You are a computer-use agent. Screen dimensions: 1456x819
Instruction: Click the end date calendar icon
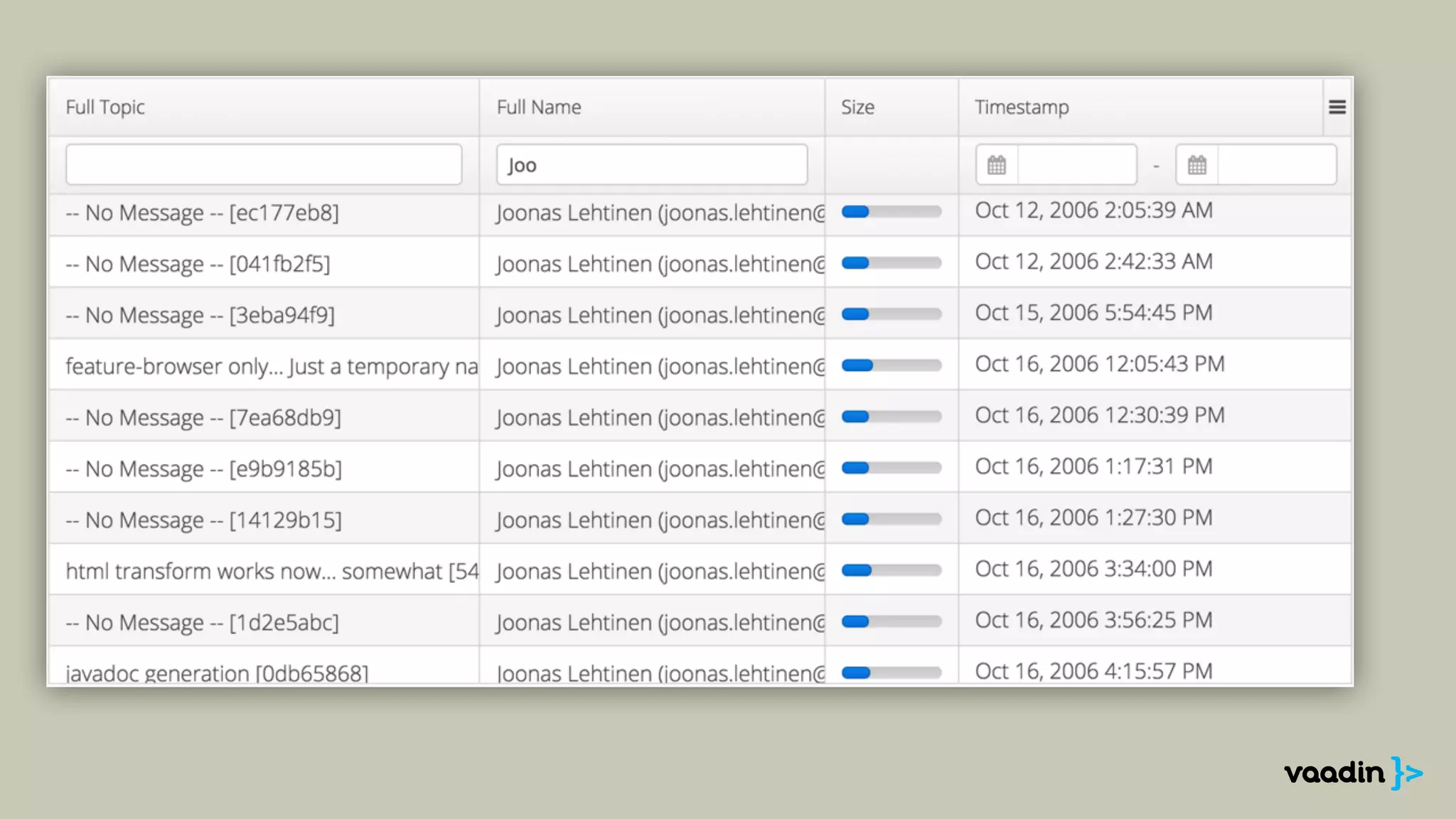pos(1197,165)
